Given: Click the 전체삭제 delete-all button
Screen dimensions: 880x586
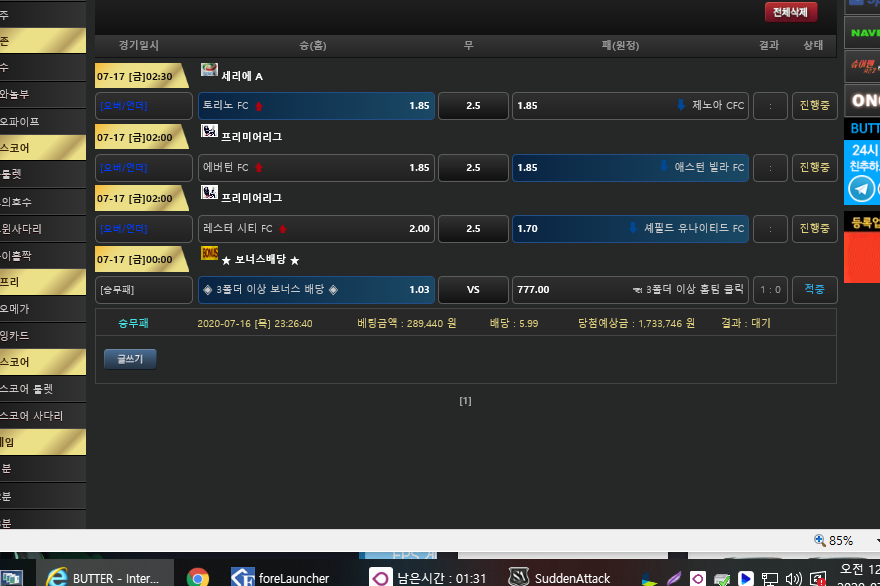Looking at the screenshot, I should [790, 12].
